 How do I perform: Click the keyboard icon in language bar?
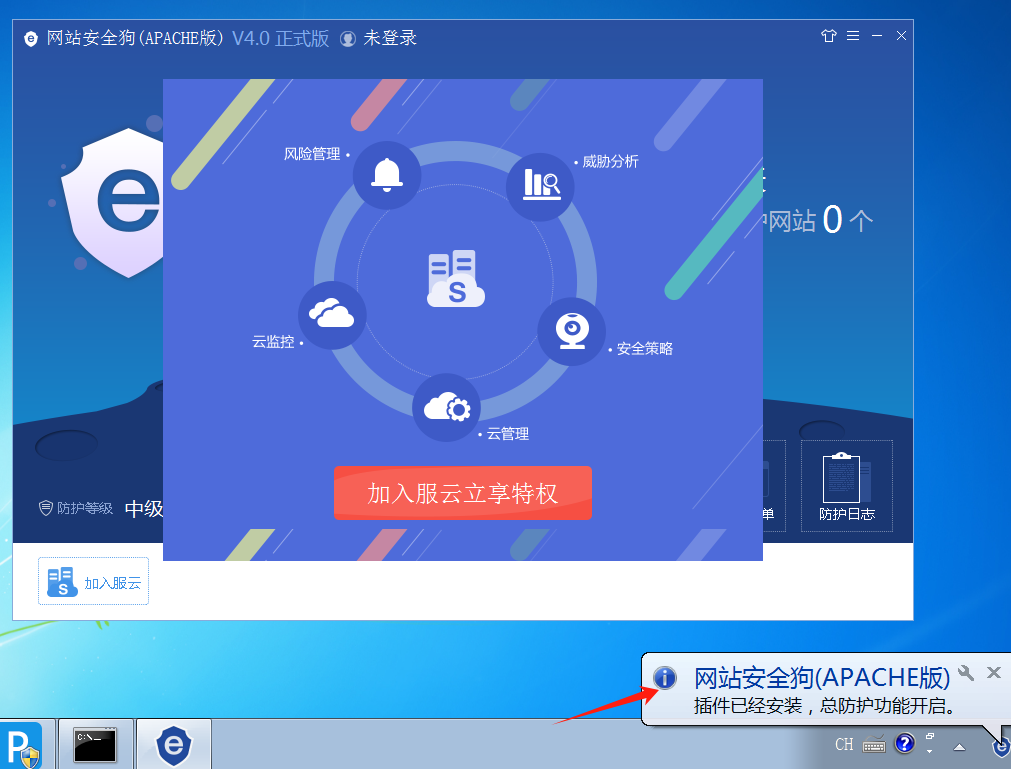874,745
